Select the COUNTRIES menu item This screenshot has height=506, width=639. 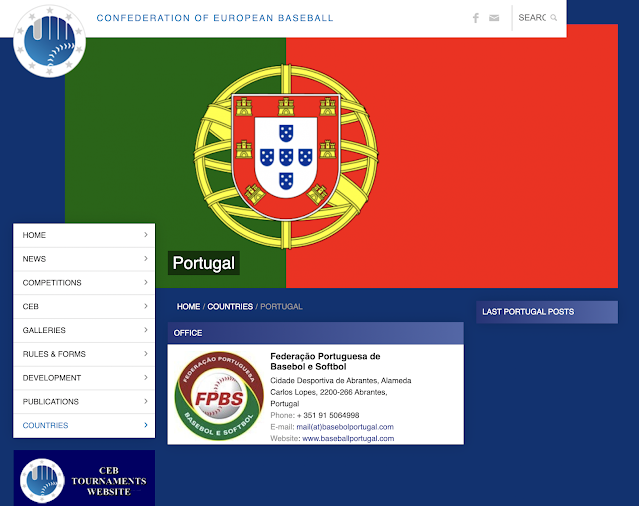coord(84,425)
